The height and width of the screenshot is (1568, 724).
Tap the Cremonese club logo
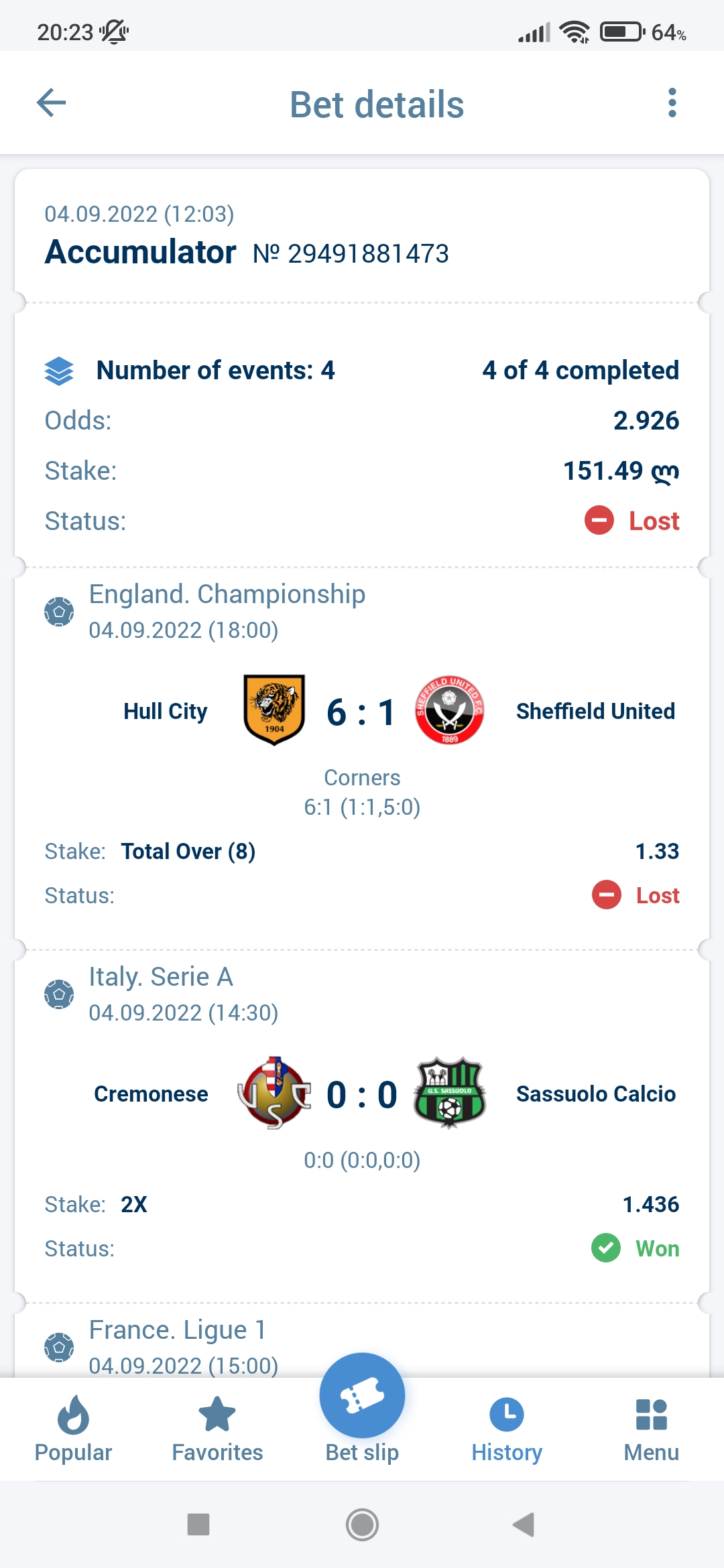(274, 1093)
